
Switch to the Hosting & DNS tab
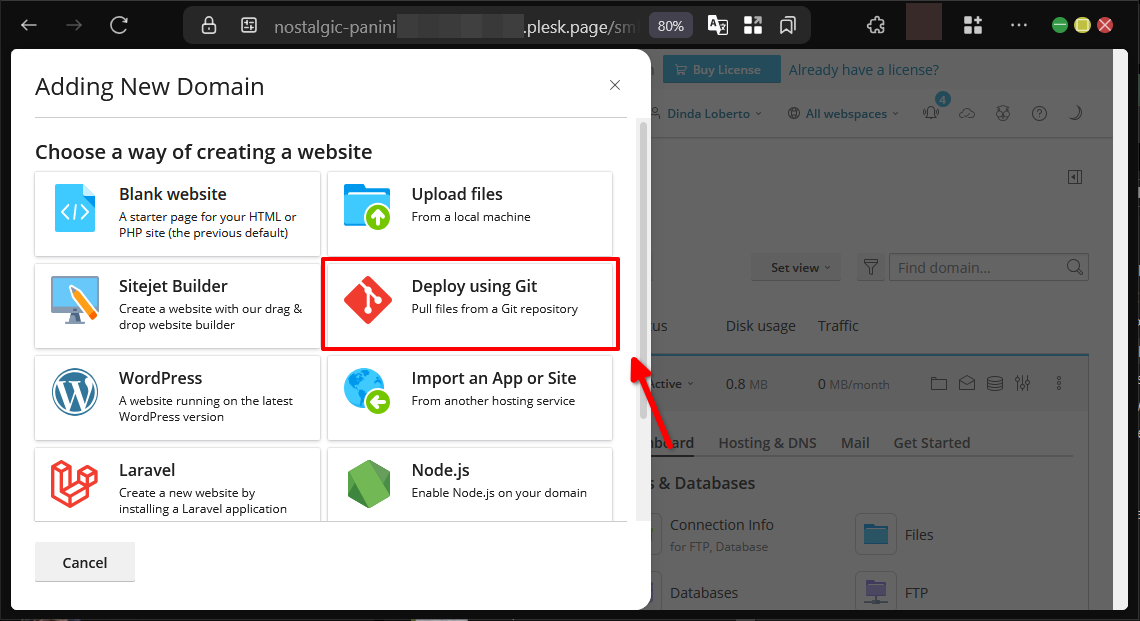(x=767, y=443)
